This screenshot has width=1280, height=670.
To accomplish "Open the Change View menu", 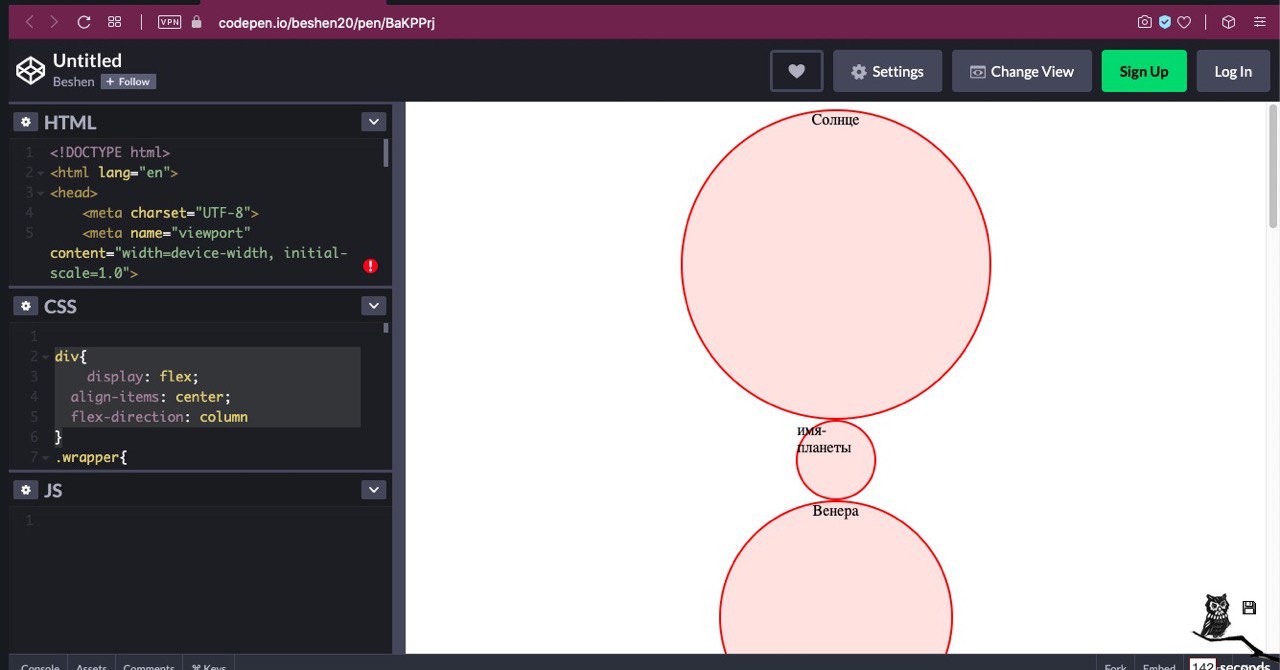I will point(1022,71).
